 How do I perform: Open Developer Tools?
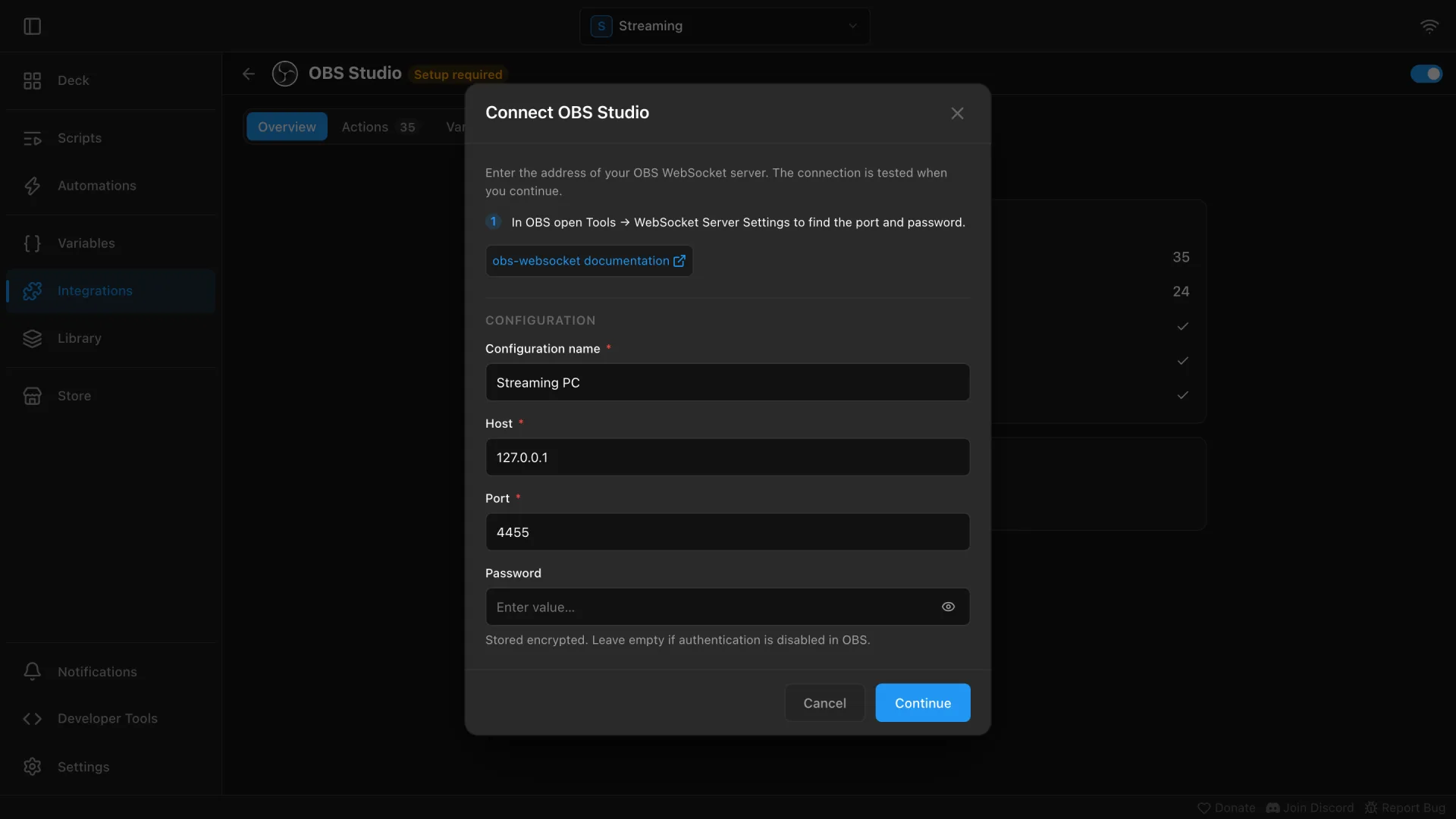point(111,719)
